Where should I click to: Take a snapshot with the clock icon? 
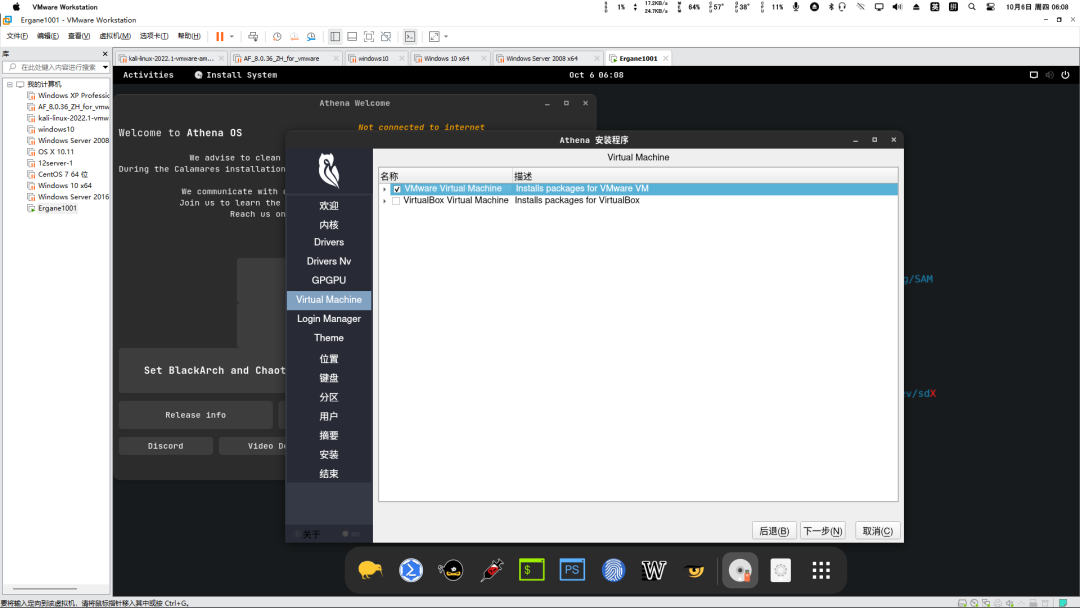coord(277,36)
